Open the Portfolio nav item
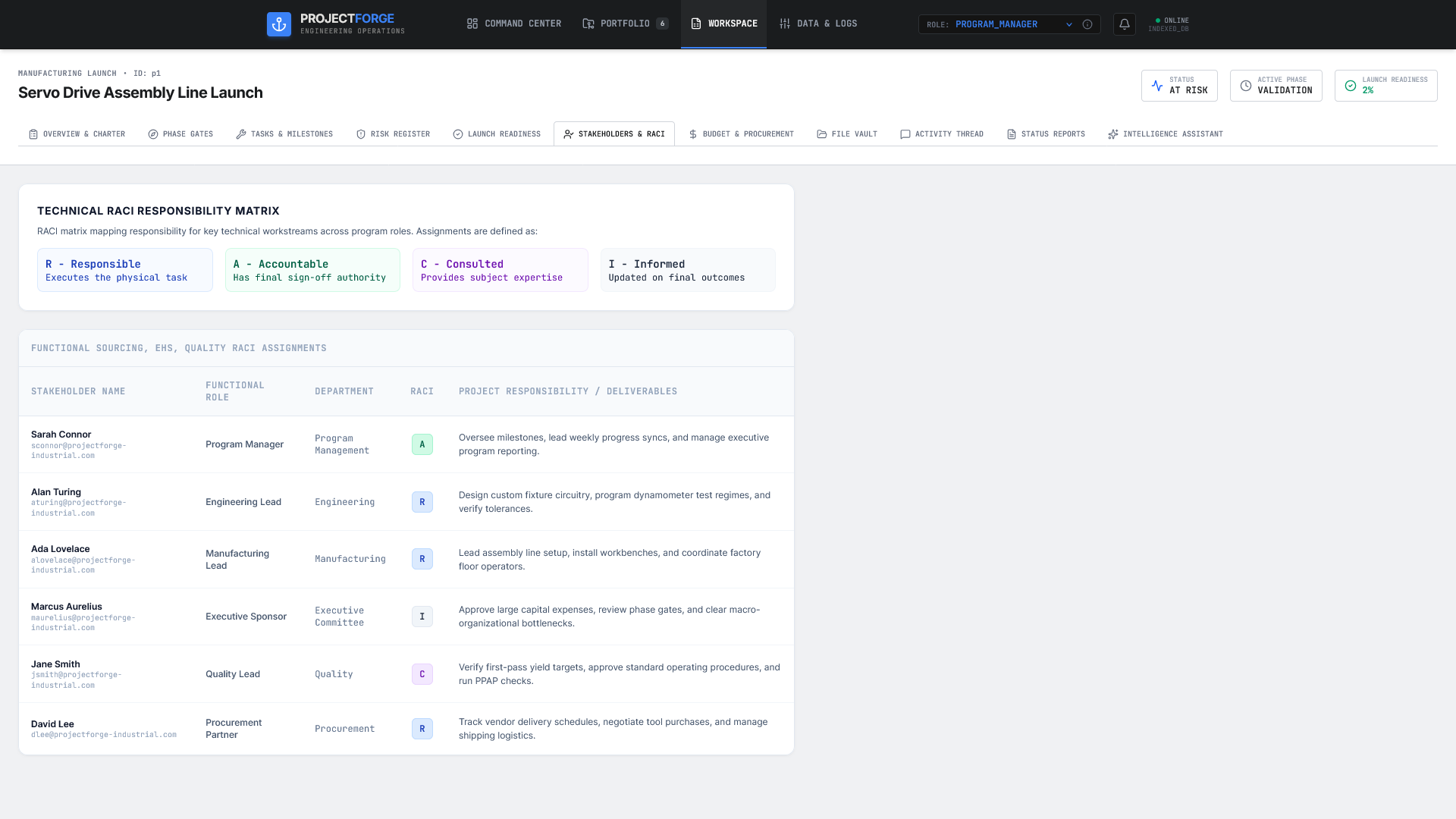The width and height of the screenshot is (1456, 819). coord(626,24)
